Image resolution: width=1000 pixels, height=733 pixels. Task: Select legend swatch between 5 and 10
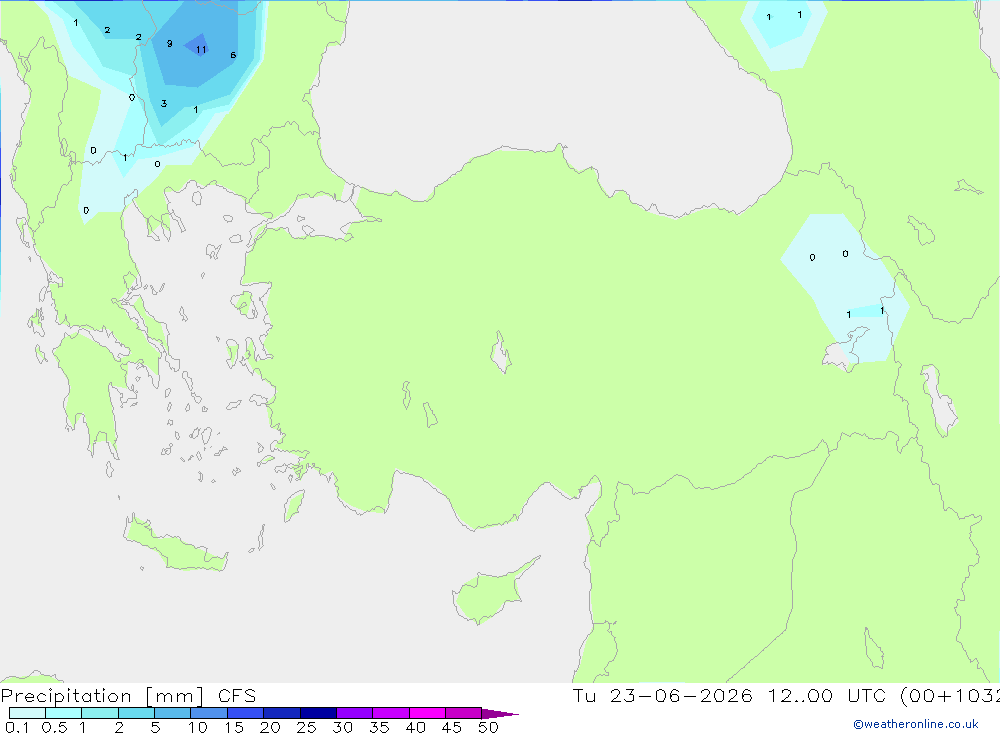172,713
